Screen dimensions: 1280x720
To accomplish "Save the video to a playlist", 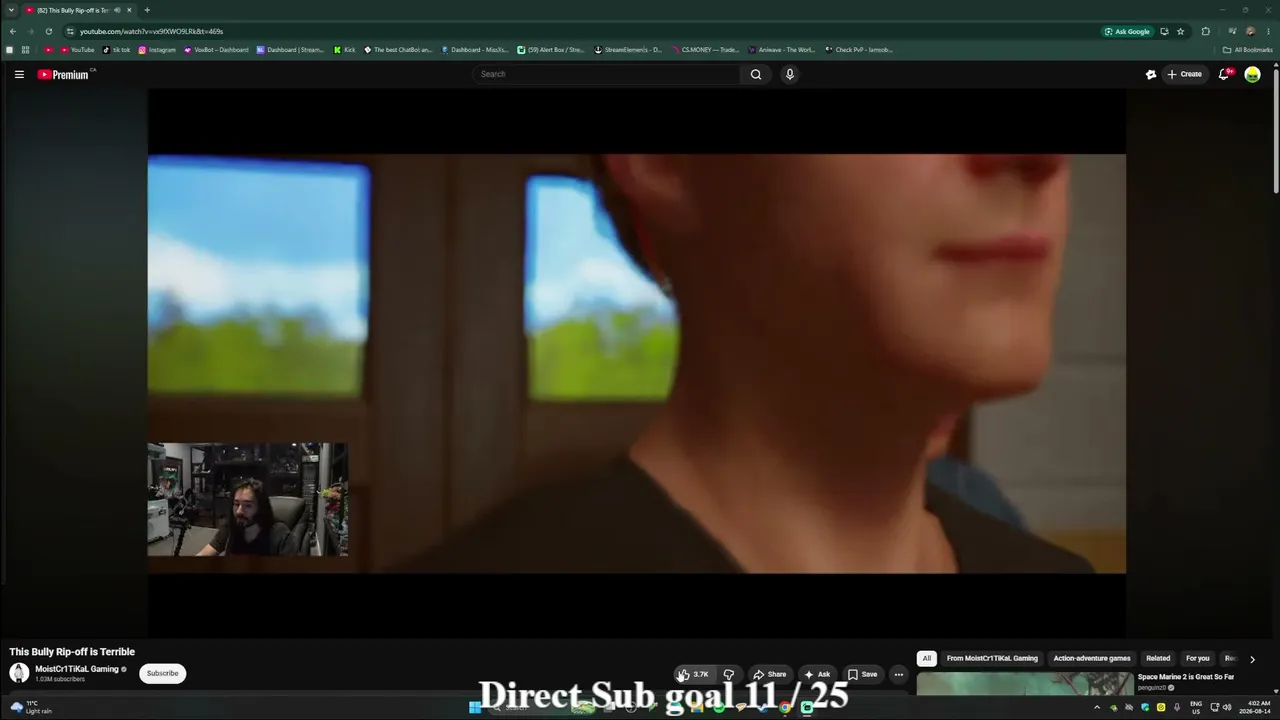I will click(x=862, y=674).
